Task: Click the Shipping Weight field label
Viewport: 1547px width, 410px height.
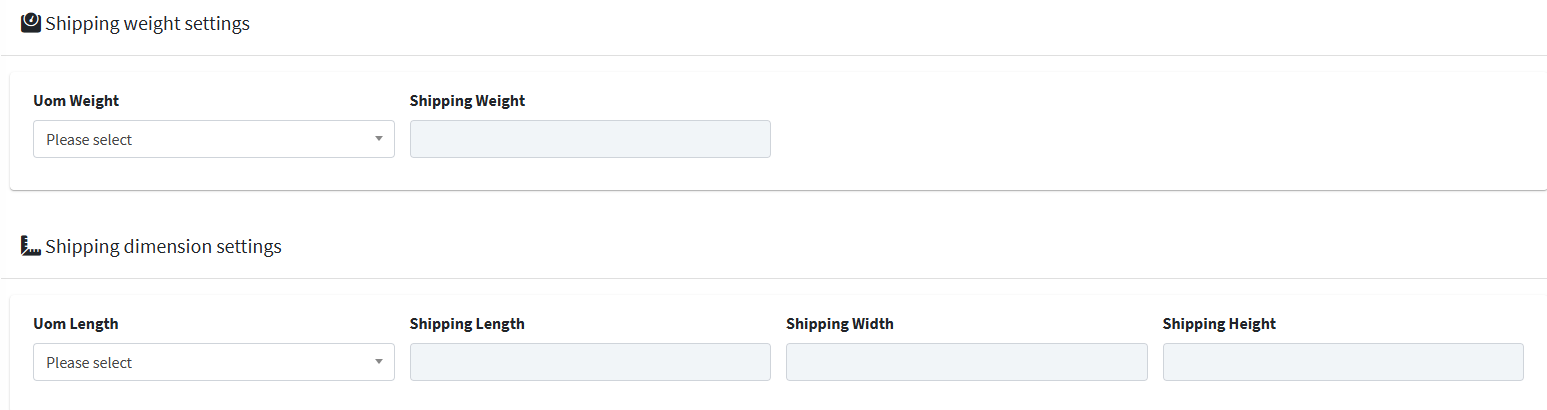Action: [x=468, y=101]
